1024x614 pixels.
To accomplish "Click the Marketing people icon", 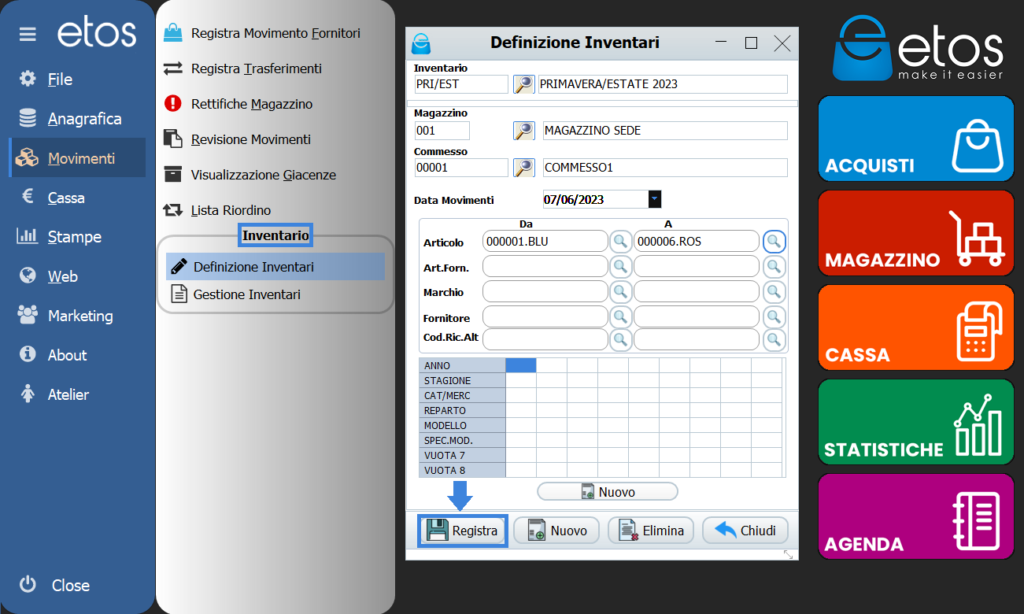I will click(27, 314).
